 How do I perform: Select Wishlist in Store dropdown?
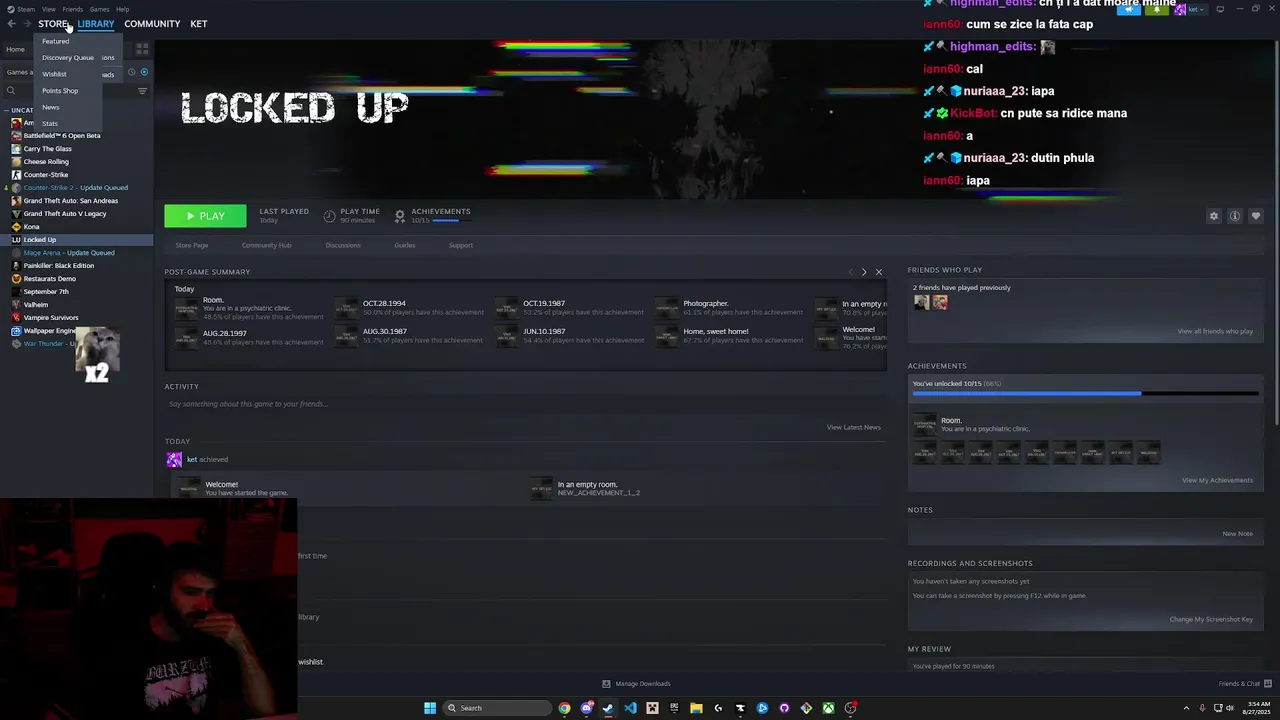coord(54,74)
